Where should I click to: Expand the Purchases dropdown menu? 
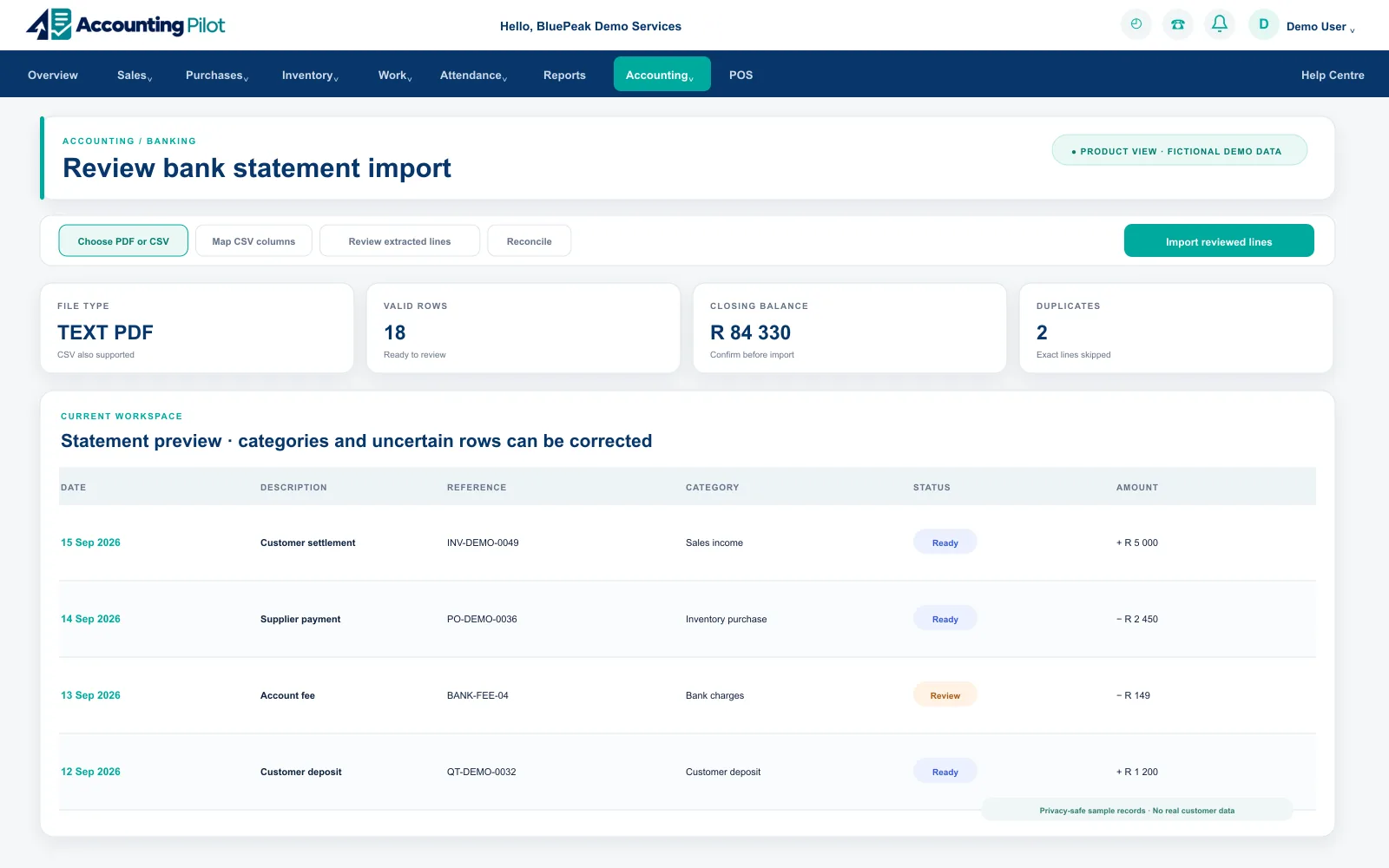[217, 76]
